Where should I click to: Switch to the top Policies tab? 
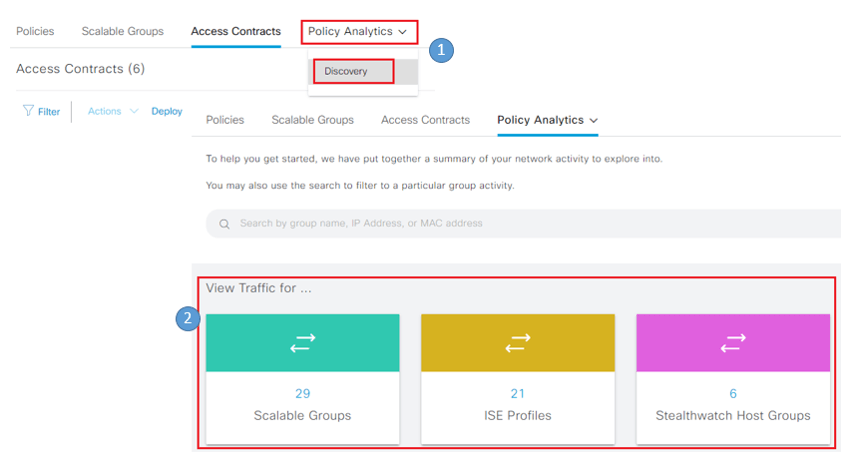point(35,31)
